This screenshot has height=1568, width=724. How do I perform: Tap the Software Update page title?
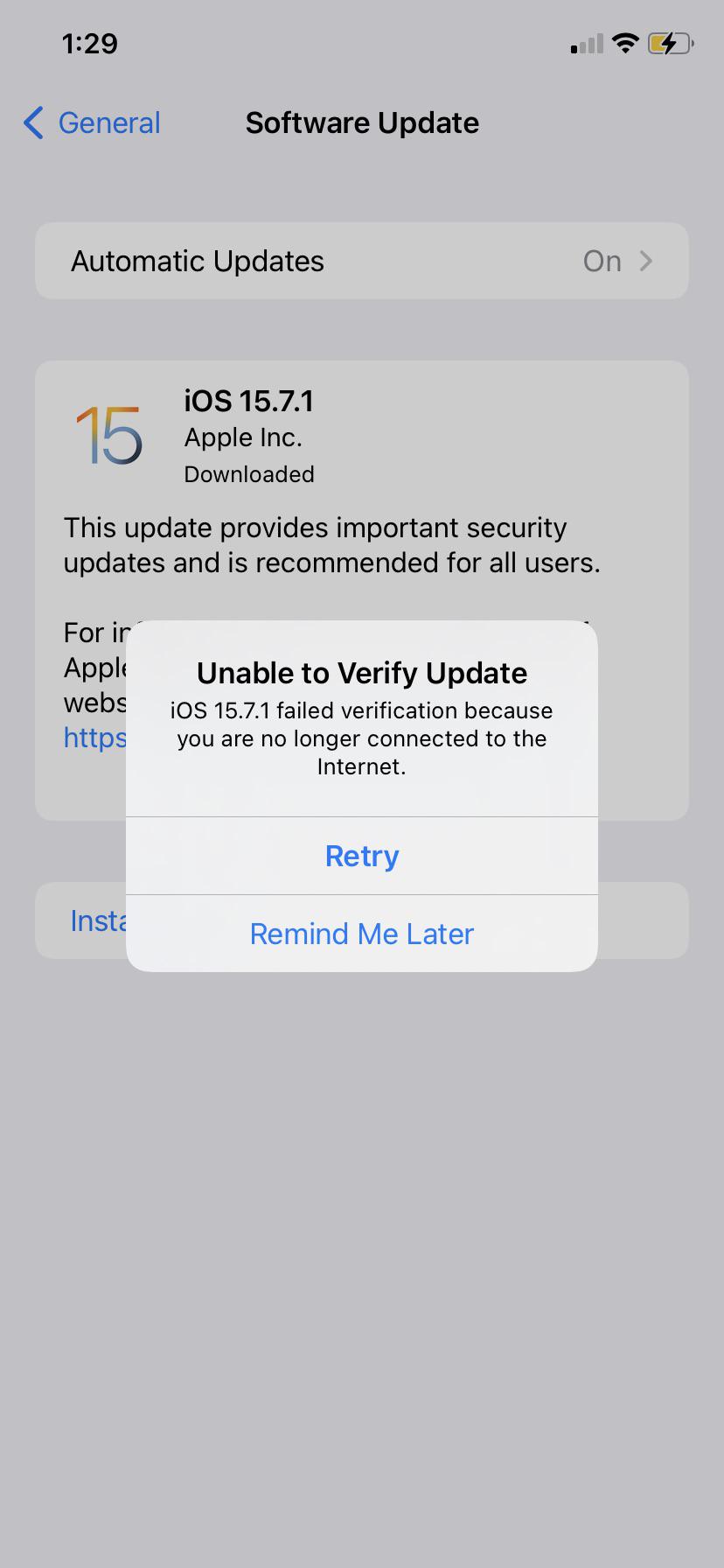[362, 123]
